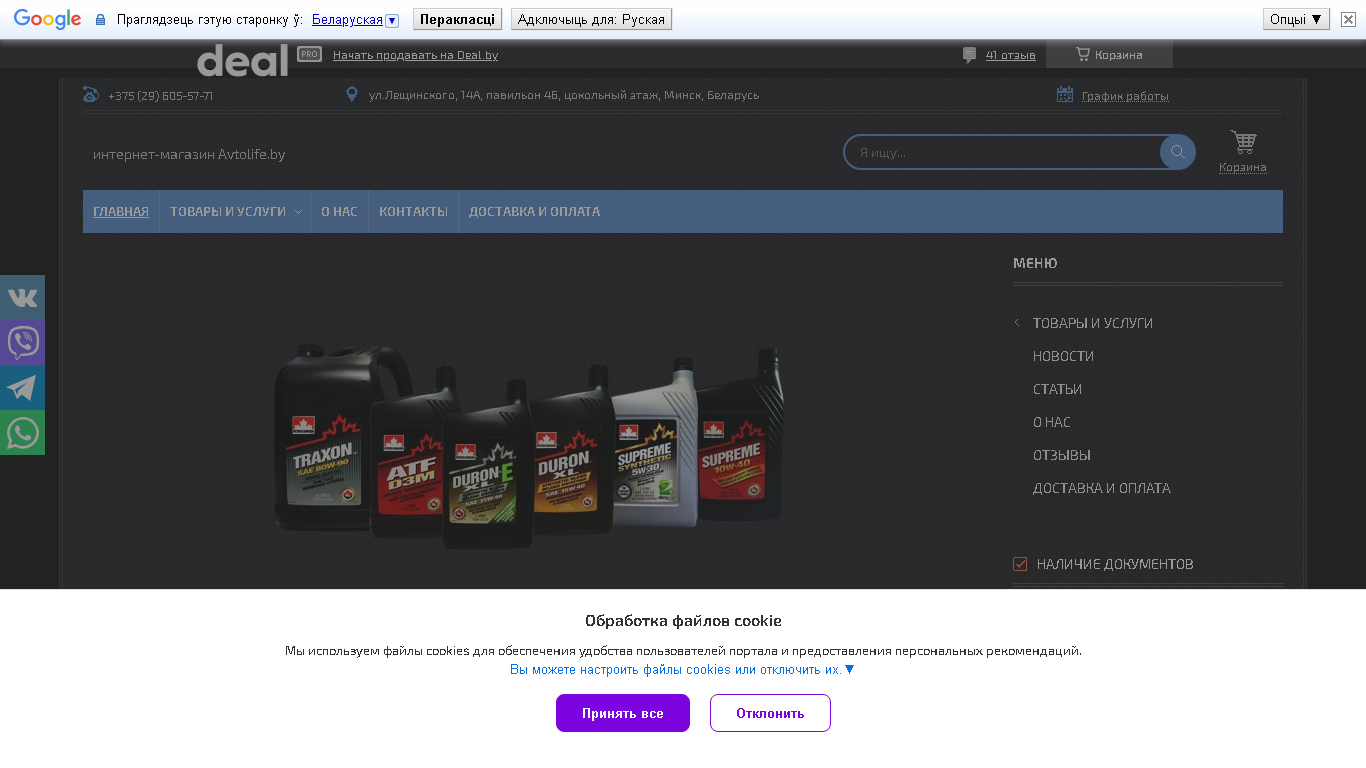The image size is (1366, 768).
Task: Click the store address text
Action: 564,95
